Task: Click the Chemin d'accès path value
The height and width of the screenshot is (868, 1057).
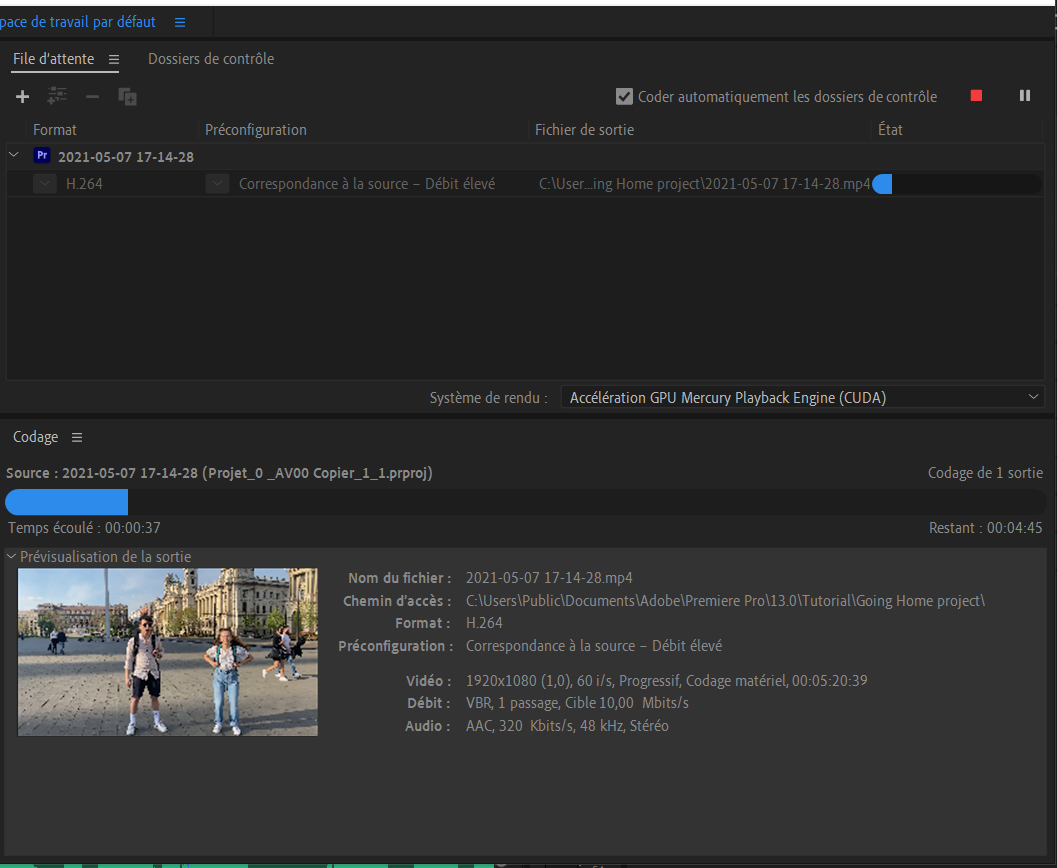Action: 725,600
